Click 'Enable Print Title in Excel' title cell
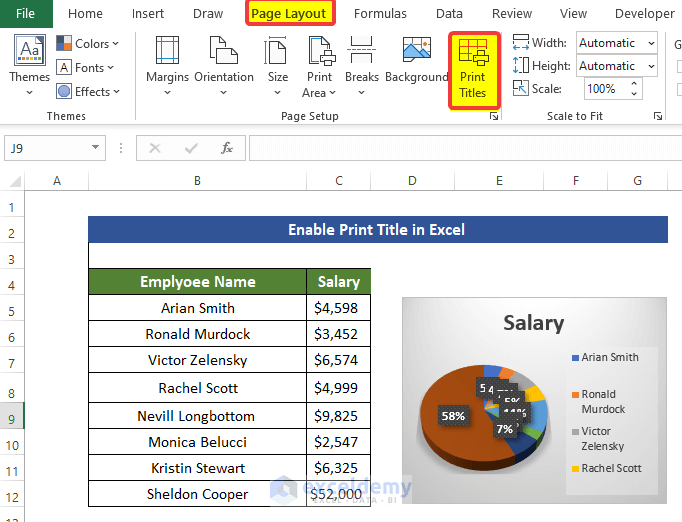Image resolution: width=682 pixels, height=522 pixels. click(378, 230)
